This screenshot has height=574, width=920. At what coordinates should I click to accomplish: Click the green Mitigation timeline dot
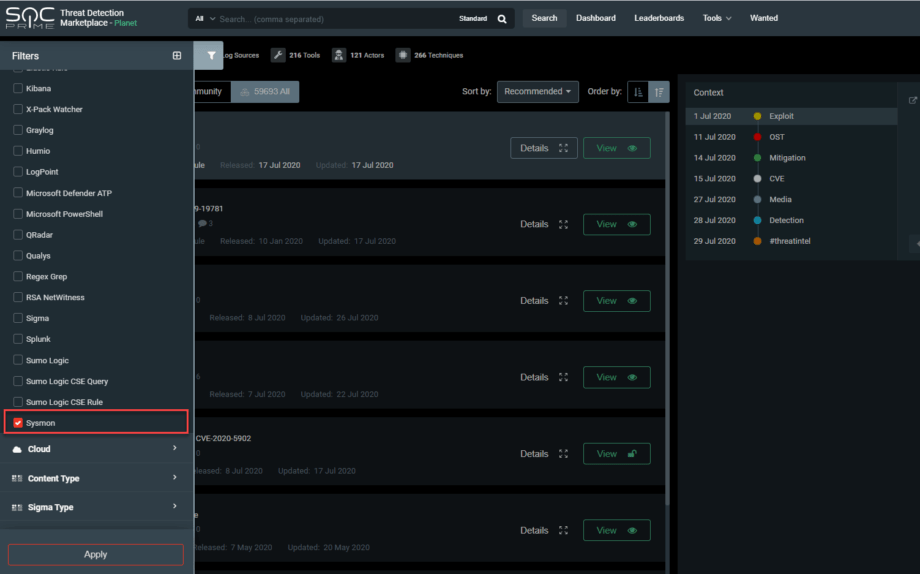click(757, 158)
